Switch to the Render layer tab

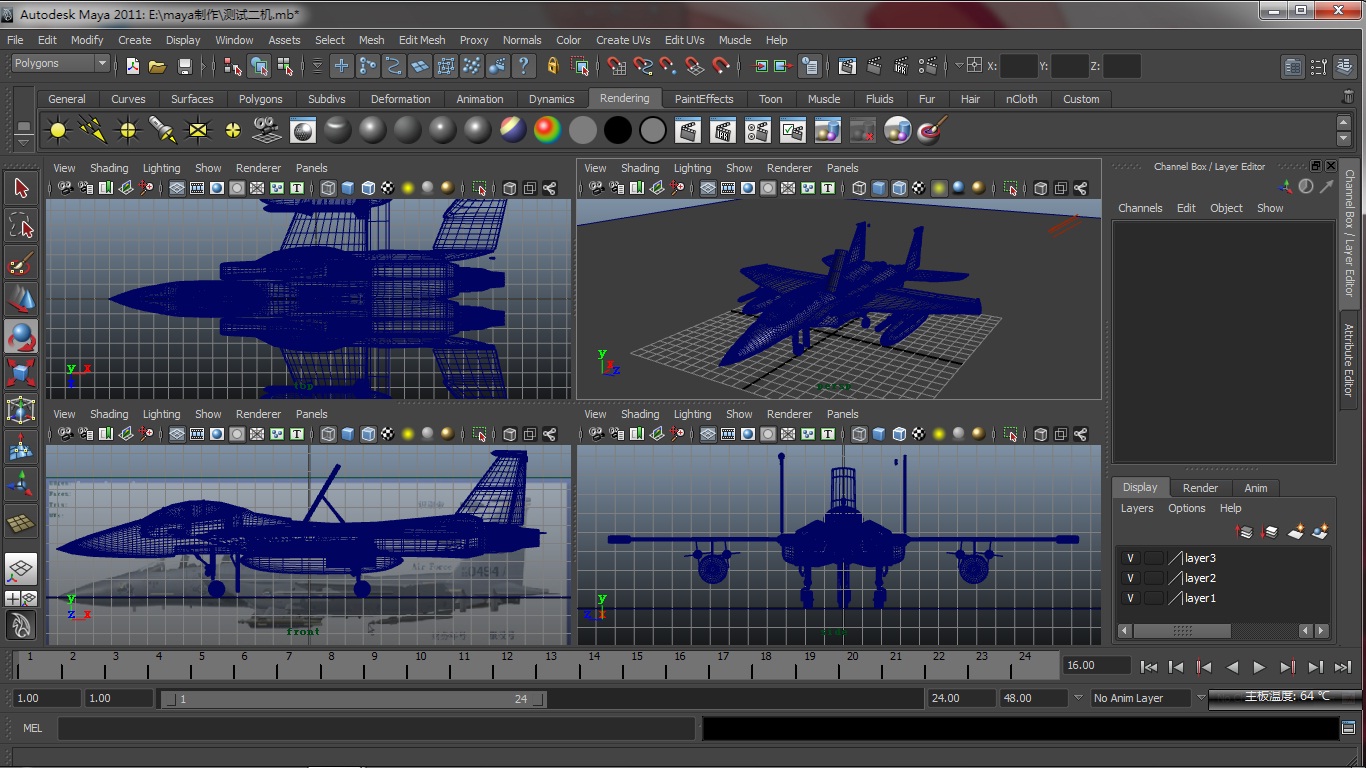coord(1200,488)
